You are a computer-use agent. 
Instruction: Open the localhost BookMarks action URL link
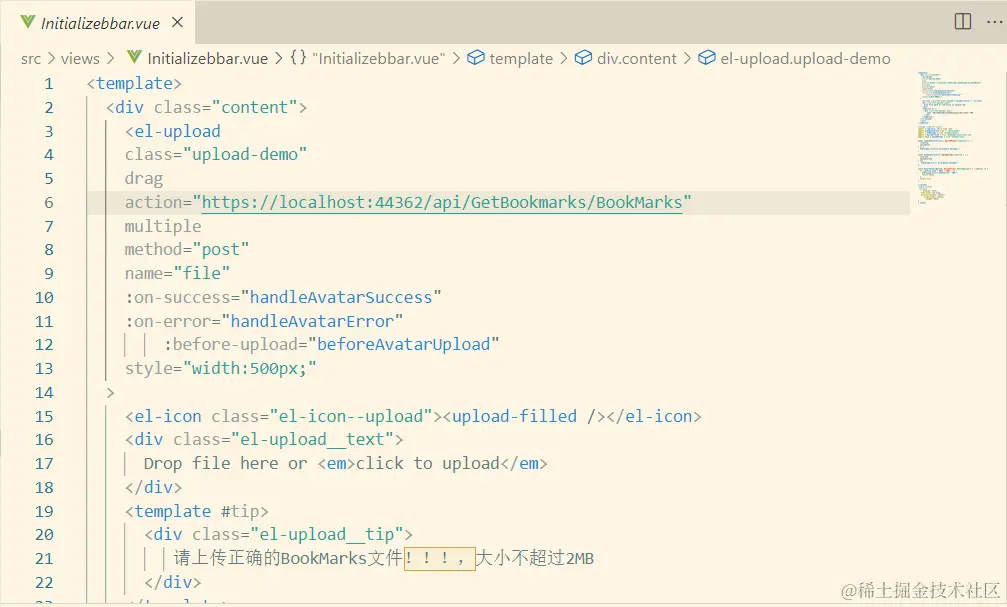pos(442,202)
